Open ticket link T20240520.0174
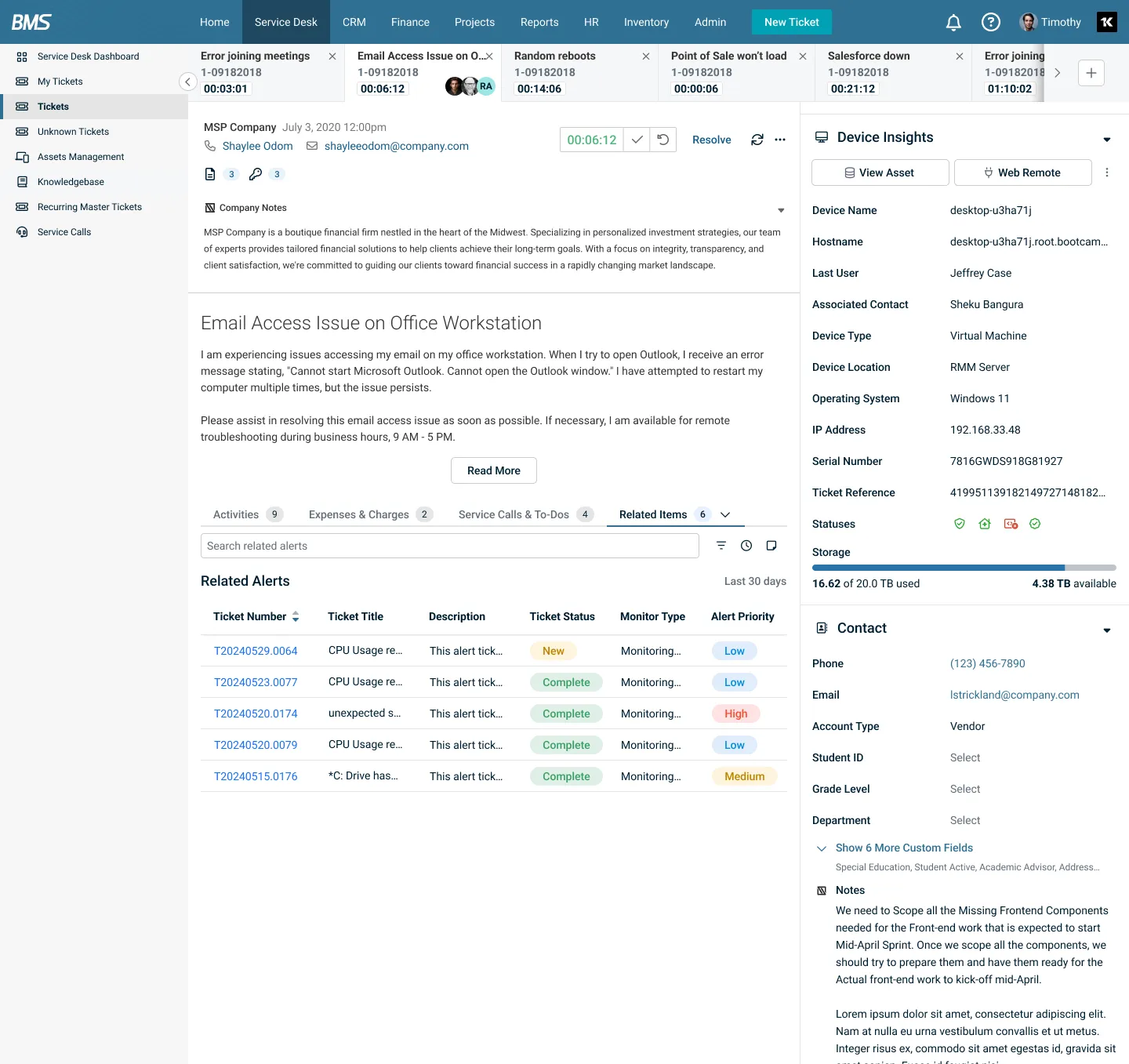This screenshot has height=1064, width=1129. click(256, 714)
